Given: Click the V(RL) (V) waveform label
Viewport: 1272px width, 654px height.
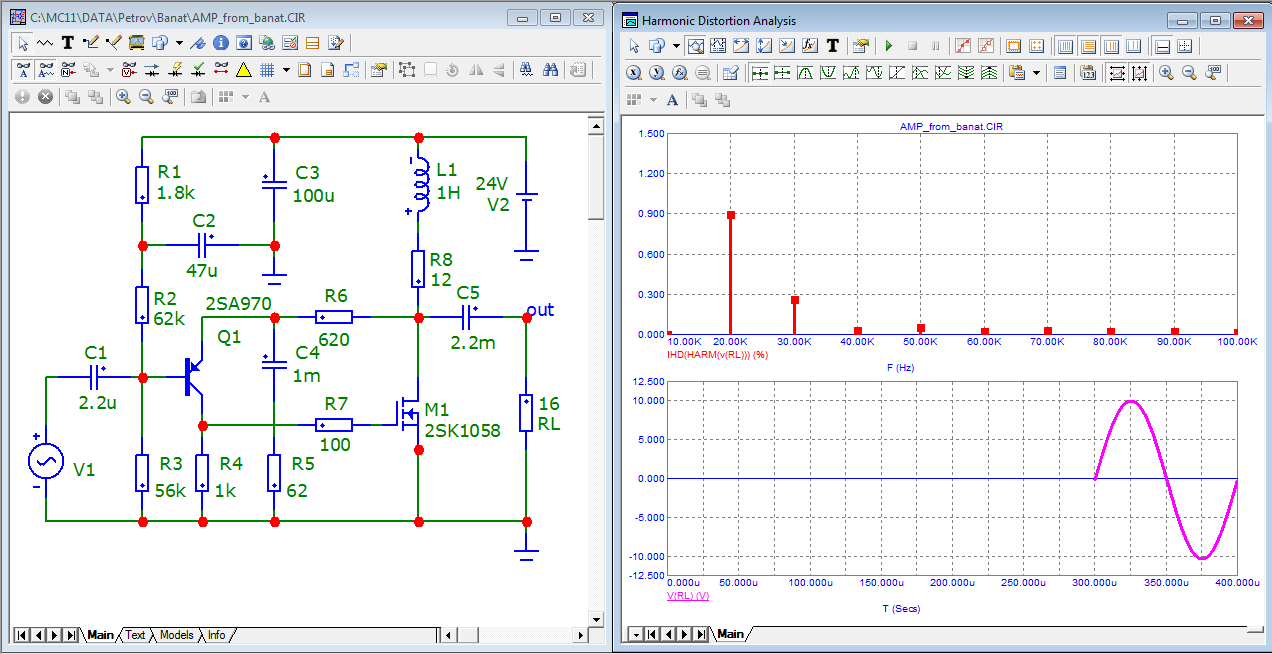Looking at the screenshot, I should [688, 595].
